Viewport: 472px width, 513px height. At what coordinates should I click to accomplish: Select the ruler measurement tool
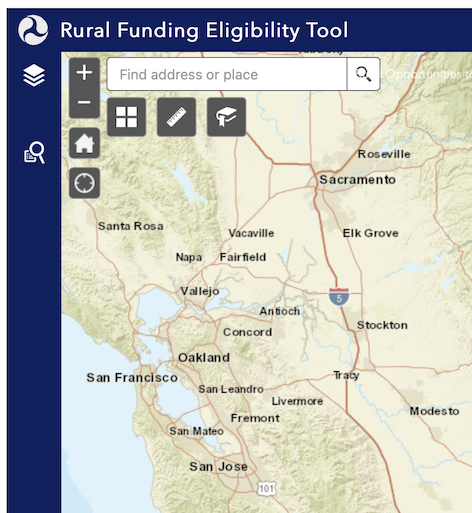tap(176, 117)
